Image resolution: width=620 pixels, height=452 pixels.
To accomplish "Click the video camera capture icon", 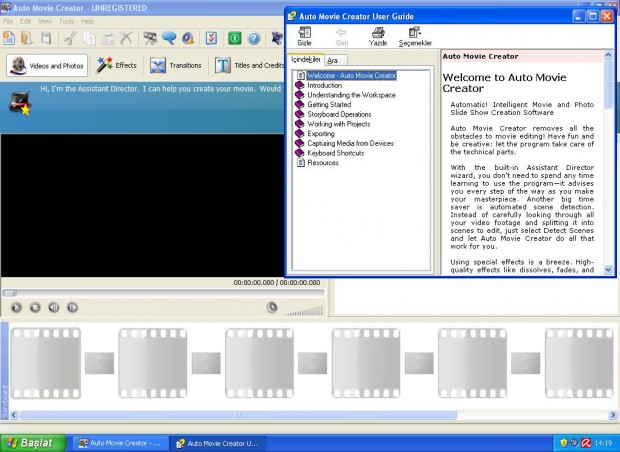I will [150, 38].
